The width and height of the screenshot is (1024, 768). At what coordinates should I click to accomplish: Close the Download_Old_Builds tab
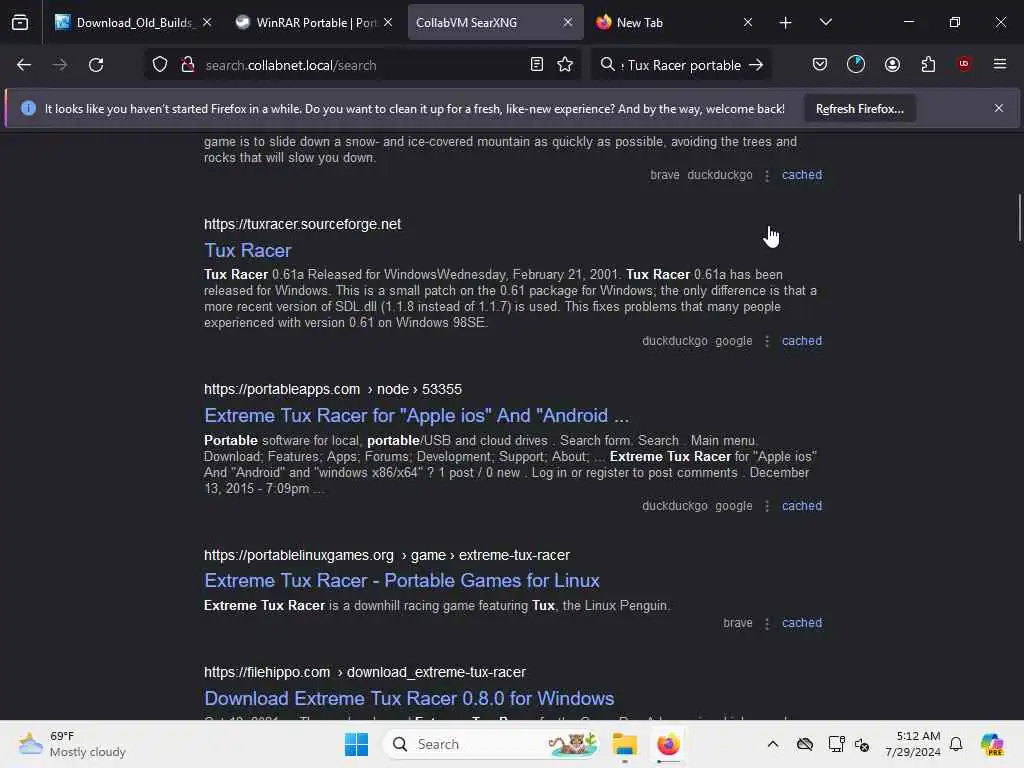click(206, 22)
